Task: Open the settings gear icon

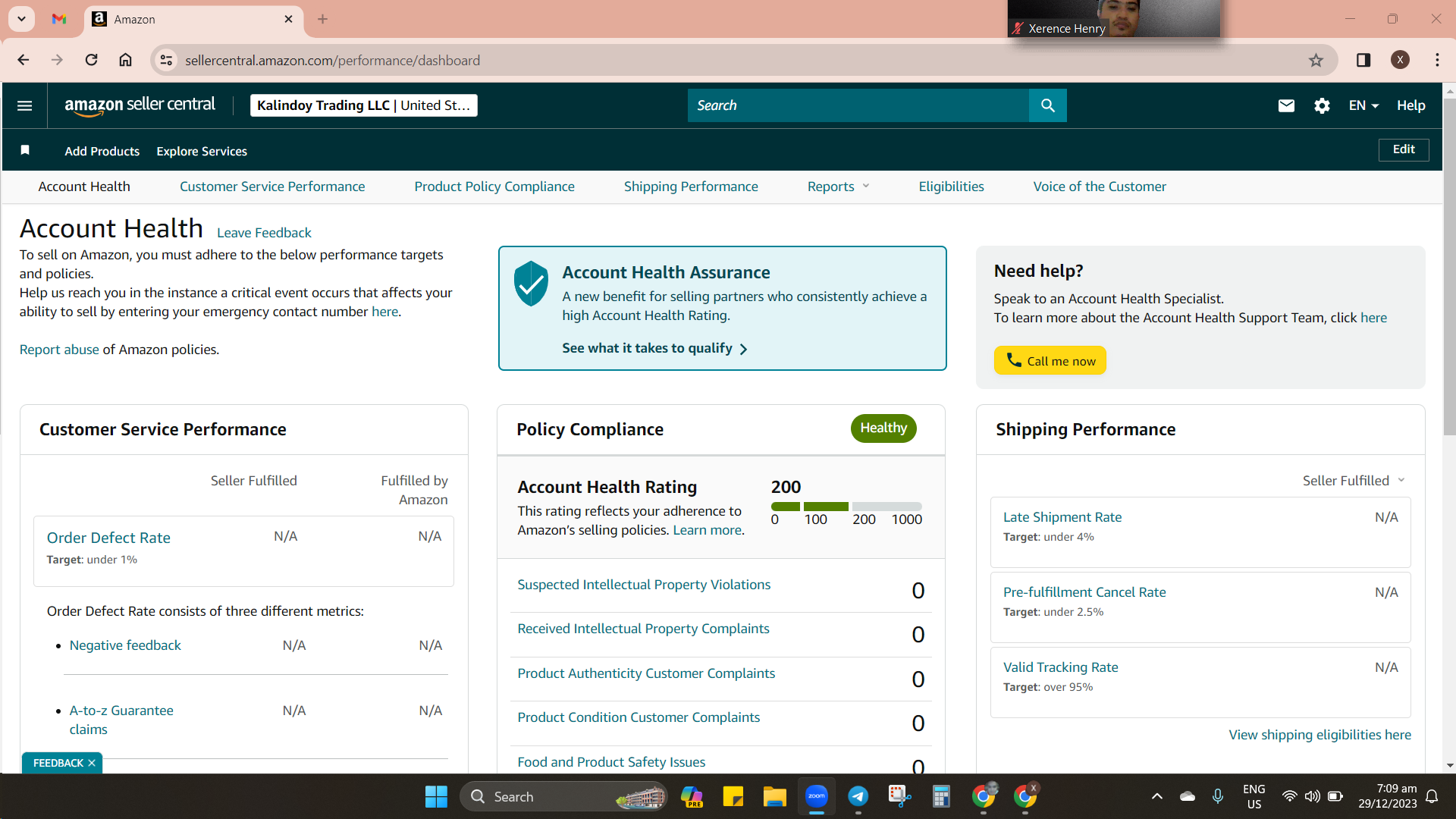Action: [1322, 105]
